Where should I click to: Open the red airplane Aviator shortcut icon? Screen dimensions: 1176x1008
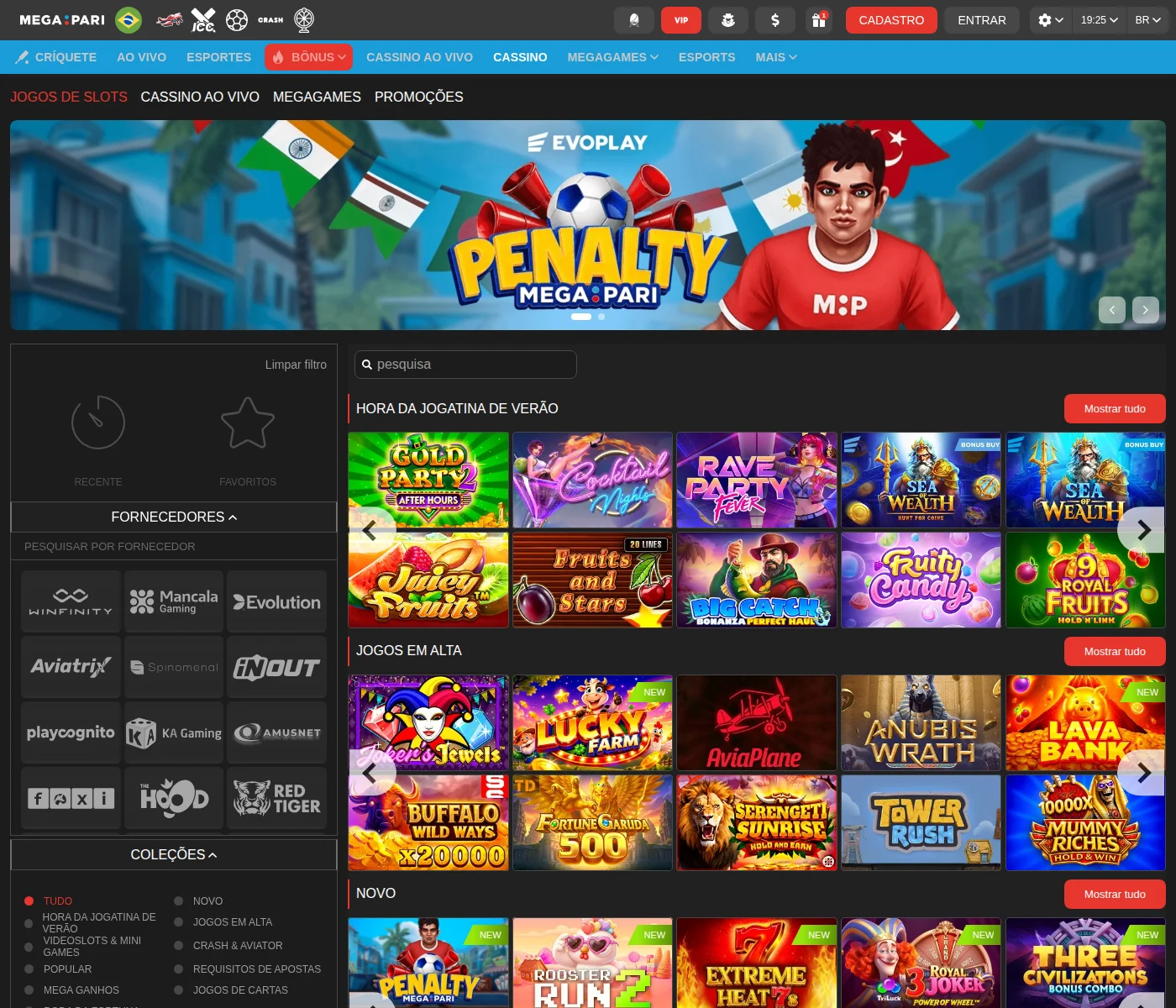point(170,19)
